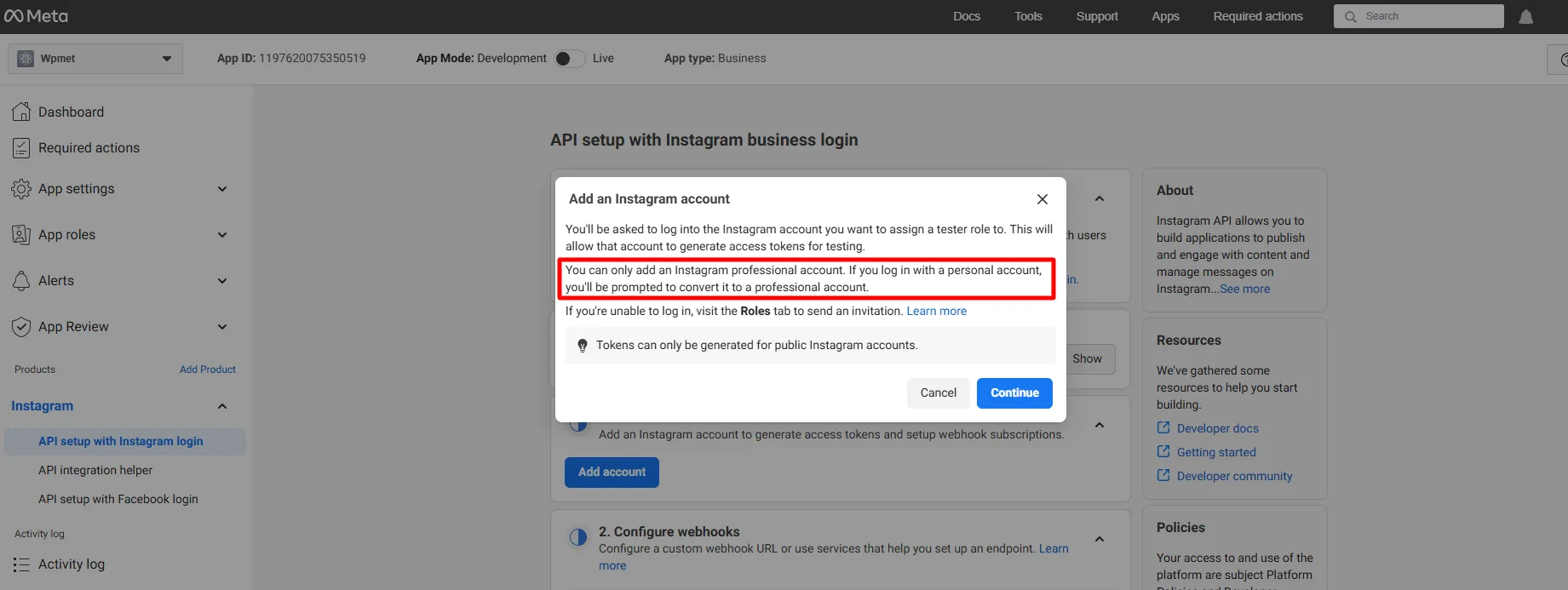Screen dimensions: 1568x590
Task: Click the external link icon beside Developer docs
Action: [x=1163, y=428]
